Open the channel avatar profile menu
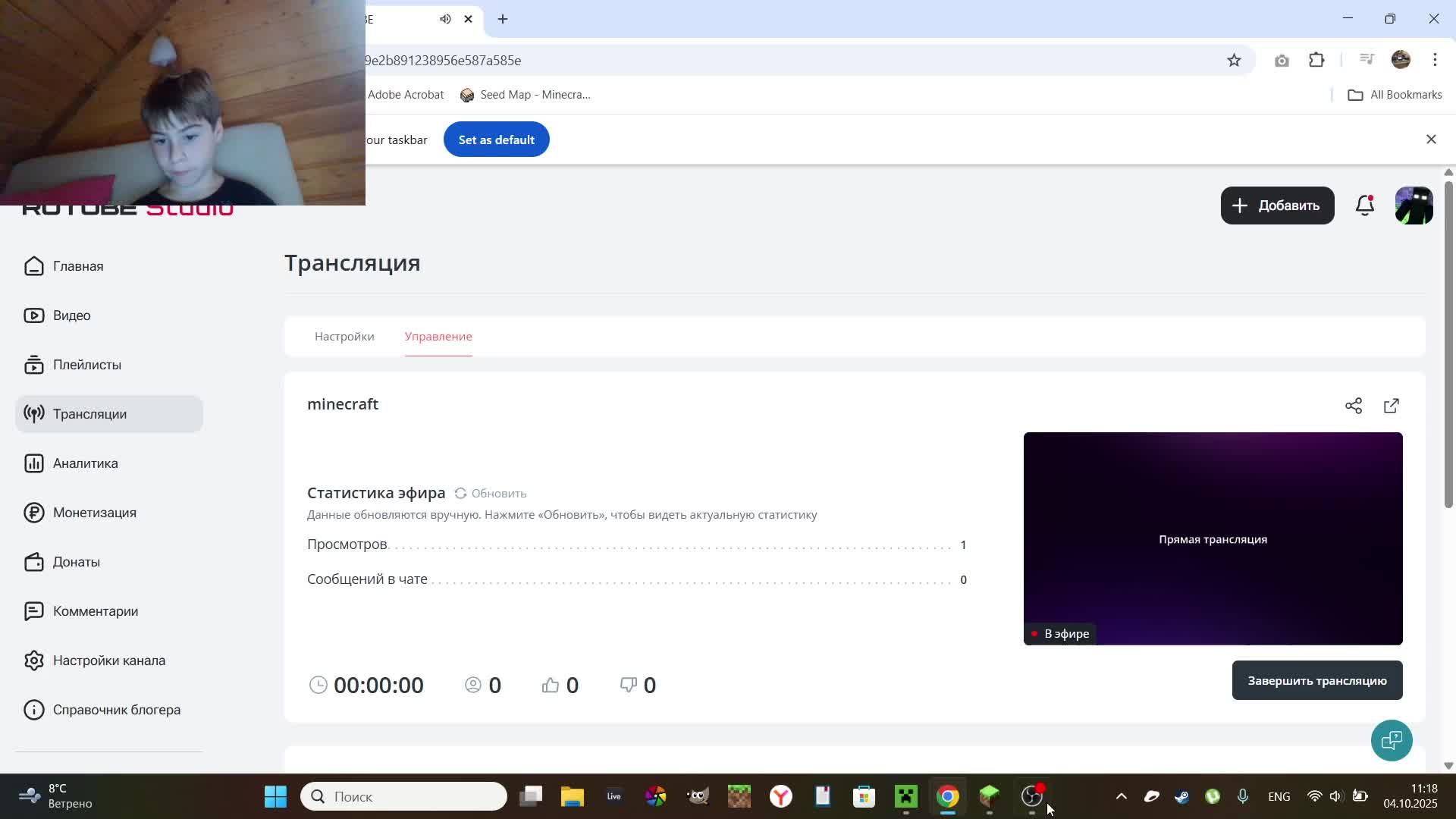Image resolution: width=1456 pixels, height=819 pixels. 1414,206
